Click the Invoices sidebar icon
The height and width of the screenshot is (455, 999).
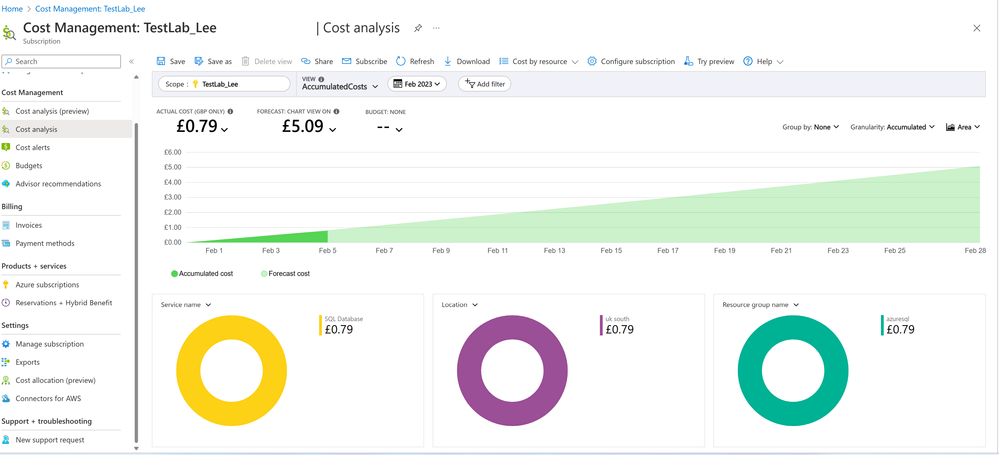coord(6,225)
